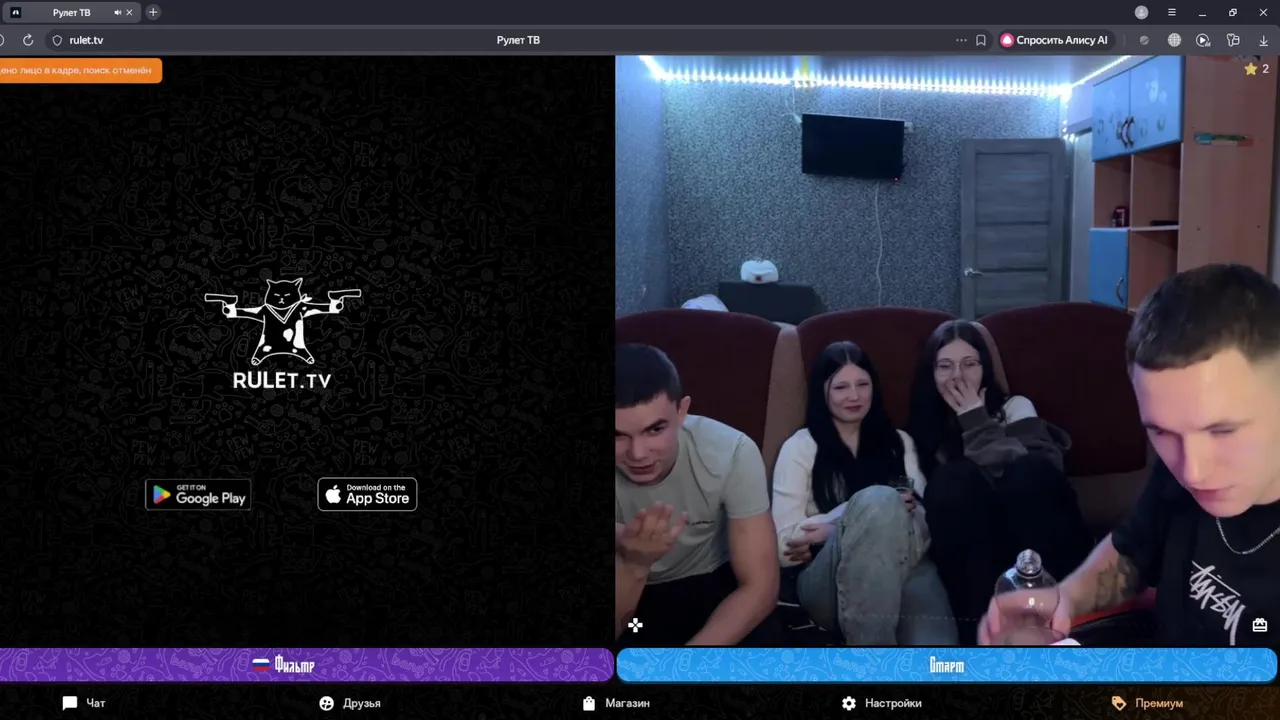
Task: Click the gray round extension icon
Action: point(1145,40)
